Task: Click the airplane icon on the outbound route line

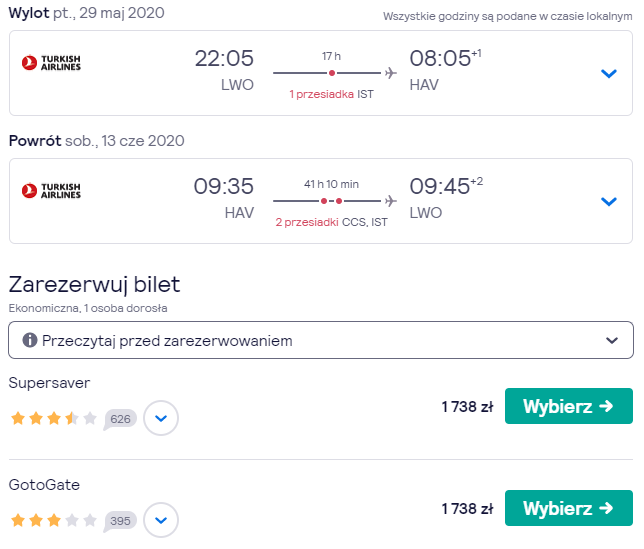Action: [x=391, y=73]
